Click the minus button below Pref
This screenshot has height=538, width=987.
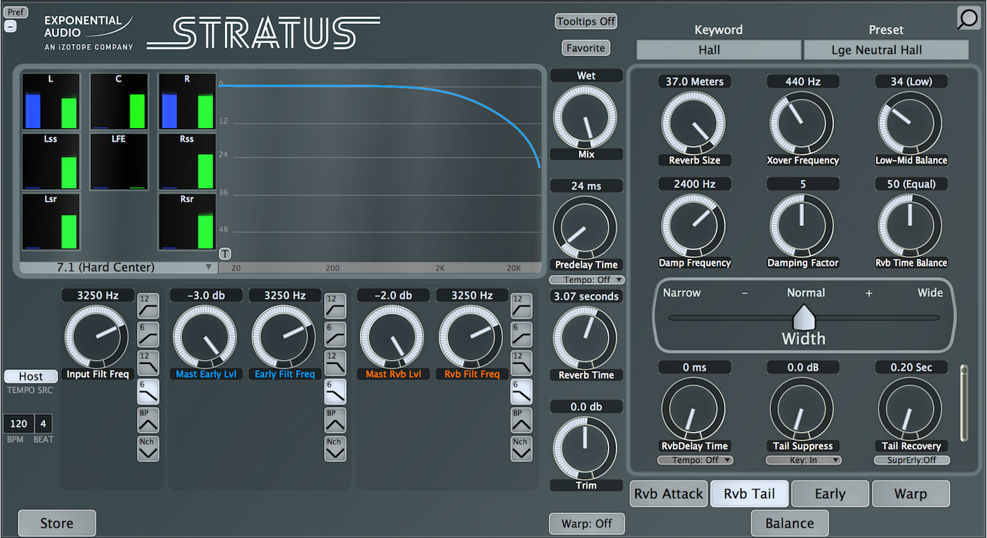(10, 27)
